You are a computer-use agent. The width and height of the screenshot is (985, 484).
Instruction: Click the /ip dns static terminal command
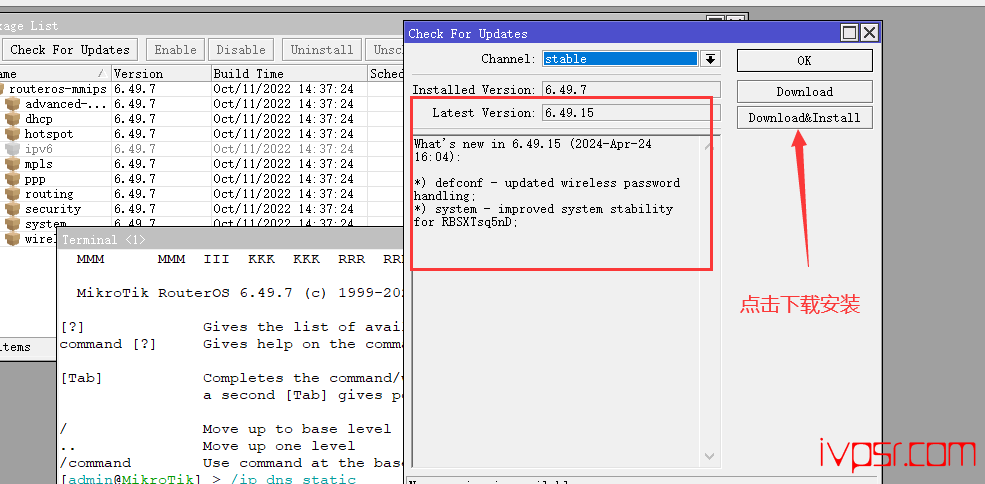[293, 480]
